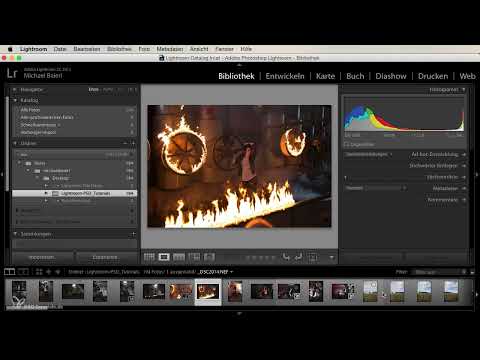Screen dimensions: 480x360
Task: Open the saved preset dropdown beside Ad-hoc-Entwicklung
Action: click(369, 154)
